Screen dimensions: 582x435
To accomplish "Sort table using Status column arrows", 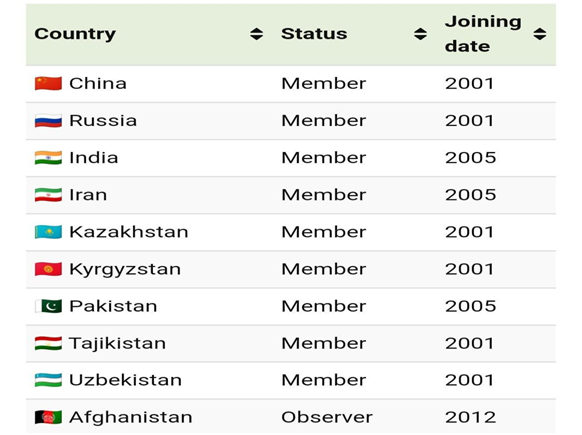I will 420,34.
